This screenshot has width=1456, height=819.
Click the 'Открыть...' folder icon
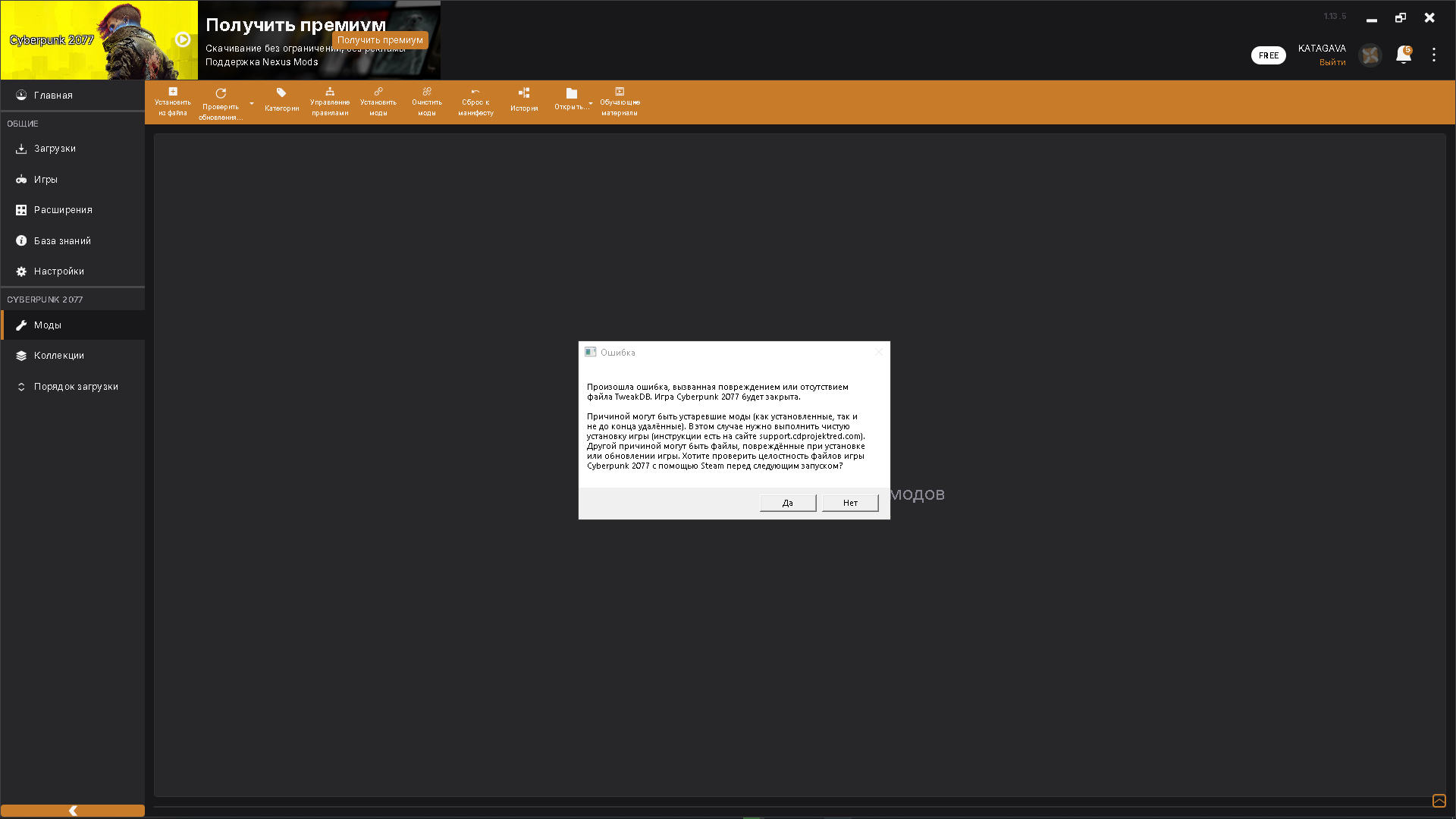tap(572, 93)
